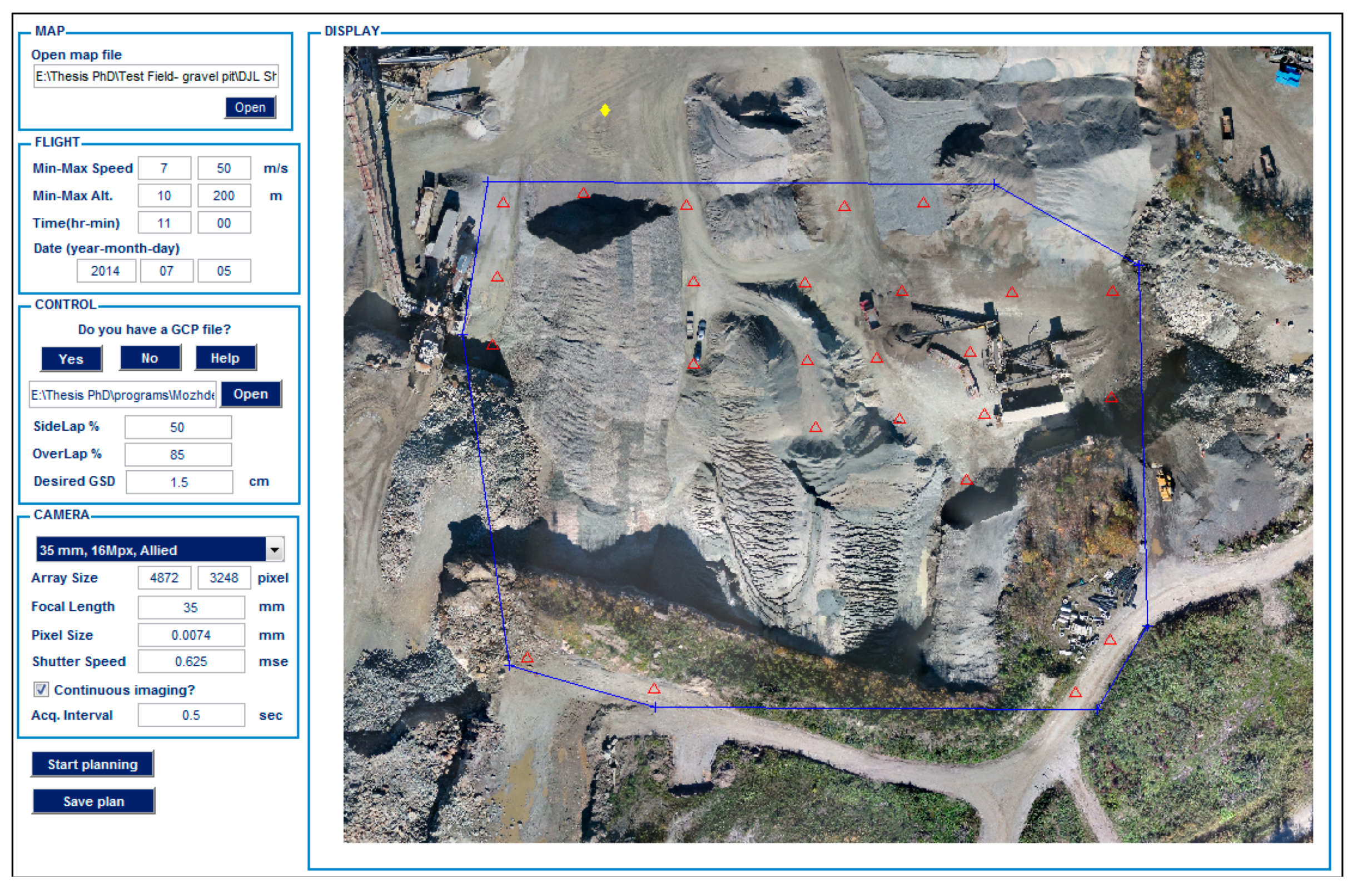1358x896 pixels.
Task: Click the OverLap % input field
Action: [178, 455]
